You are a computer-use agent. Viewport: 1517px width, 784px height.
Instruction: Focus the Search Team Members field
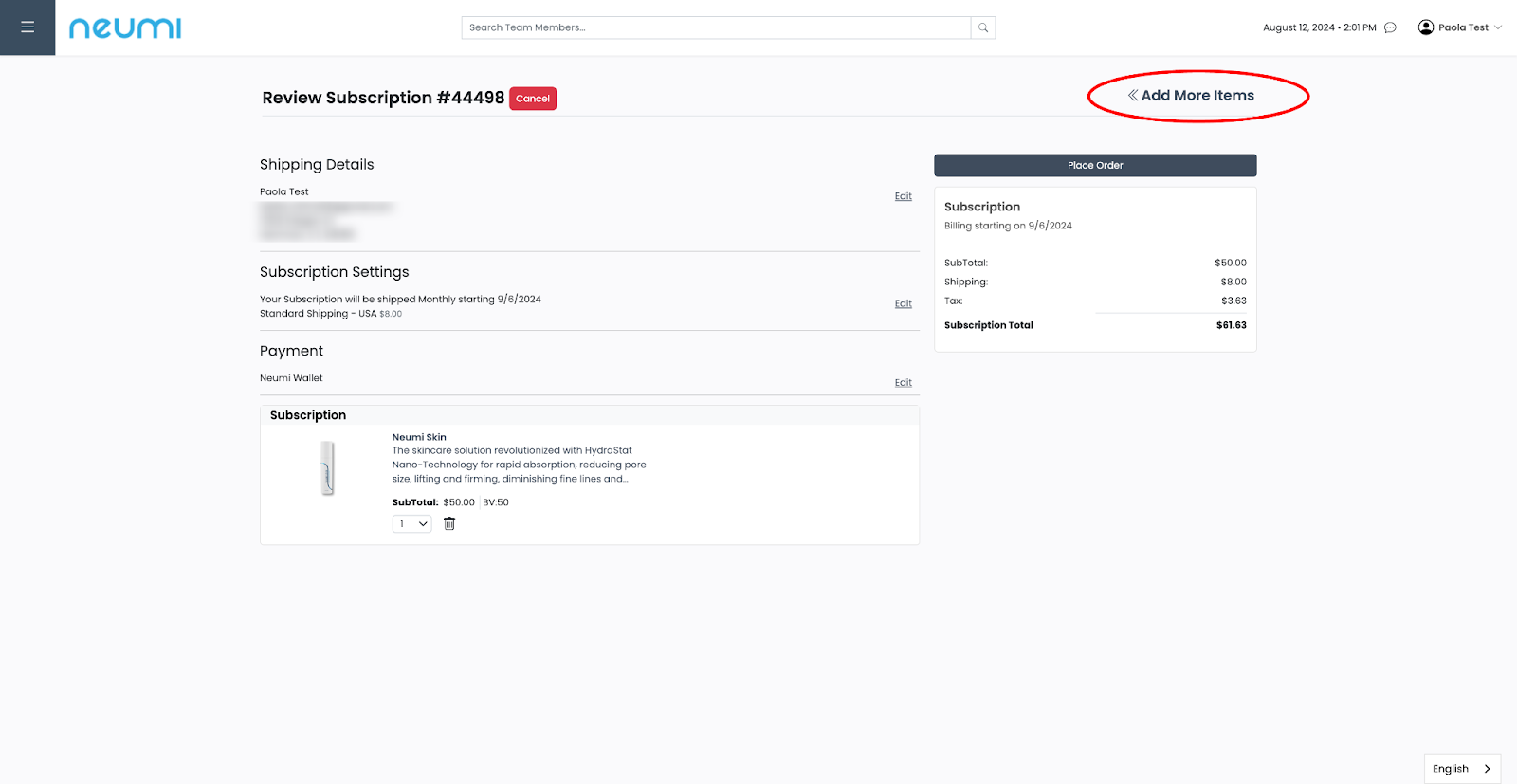coord(716,27)
